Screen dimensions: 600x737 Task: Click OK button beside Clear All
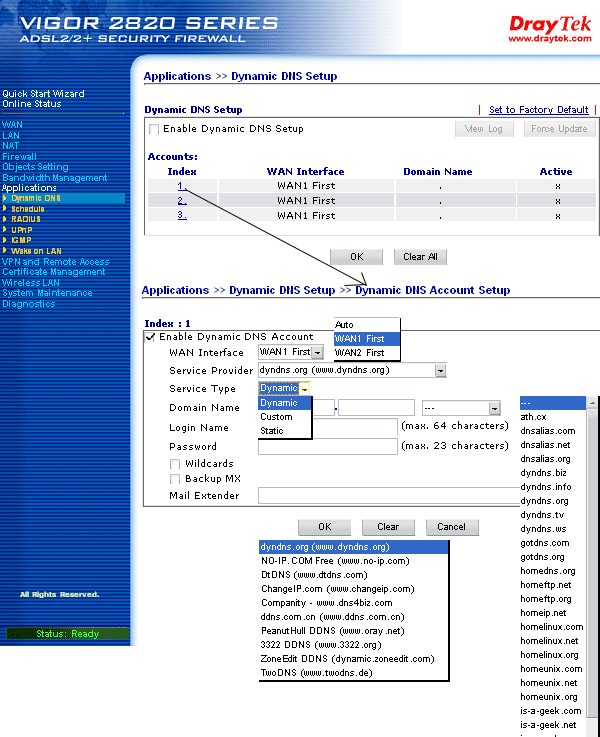coord(357,257)
